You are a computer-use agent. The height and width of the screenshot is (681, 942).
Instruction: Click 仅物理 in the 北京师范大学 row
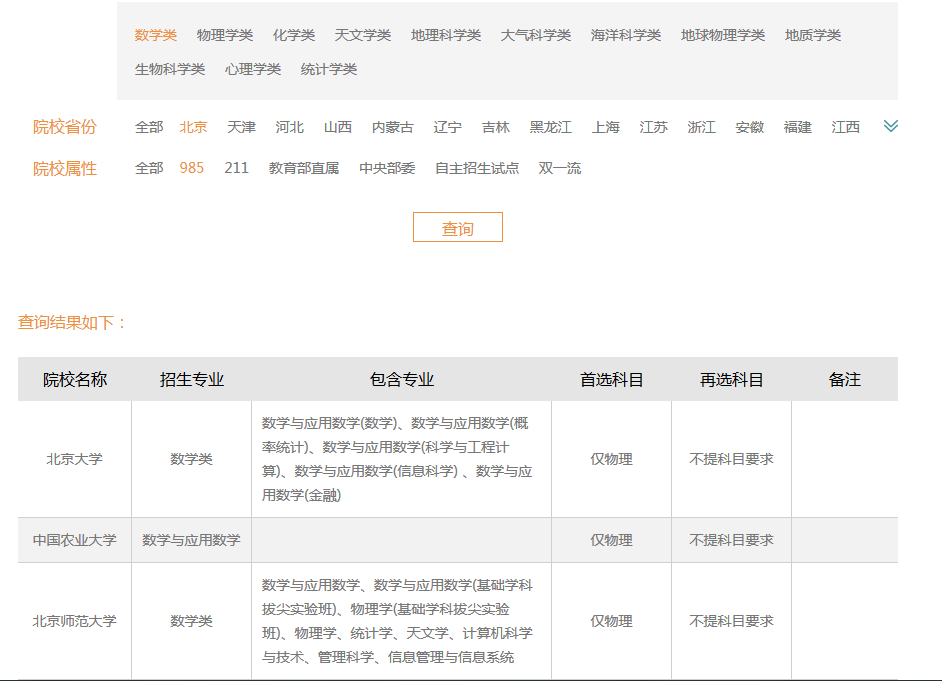click(612, 622)
